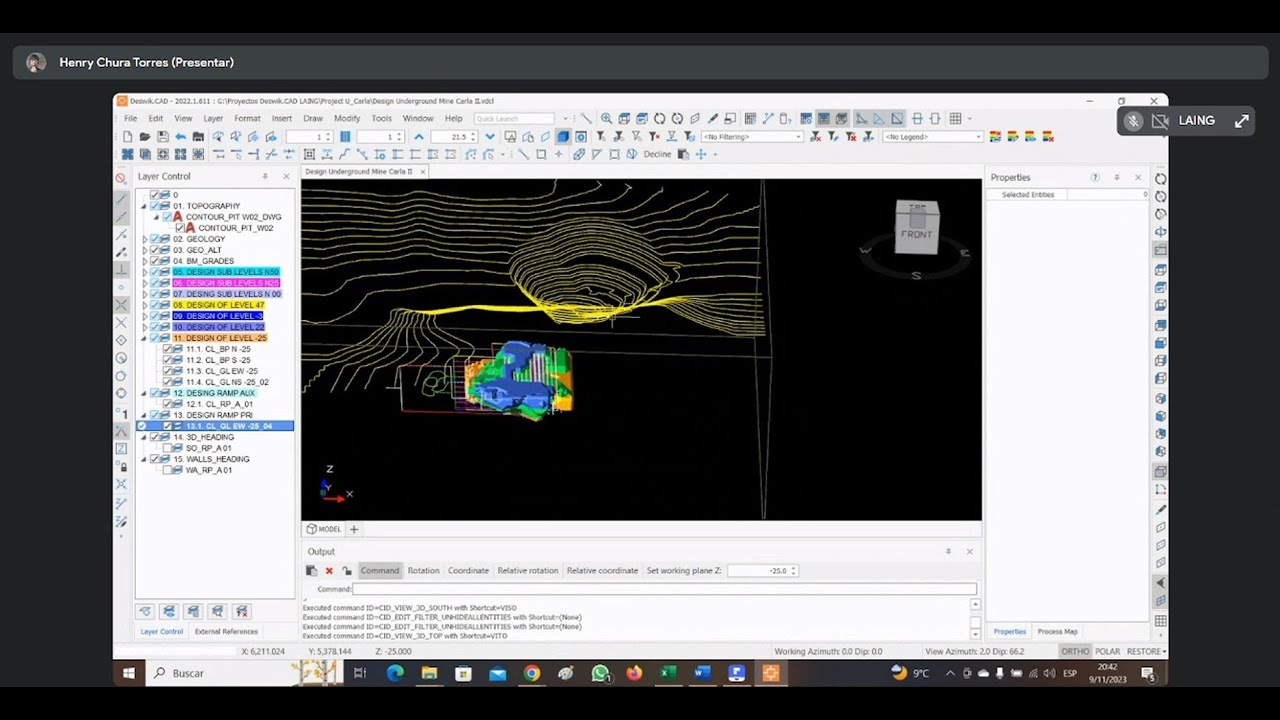
Task: Click the no-snap circle icon in left toolbar
Action: [x=122, y=179]
